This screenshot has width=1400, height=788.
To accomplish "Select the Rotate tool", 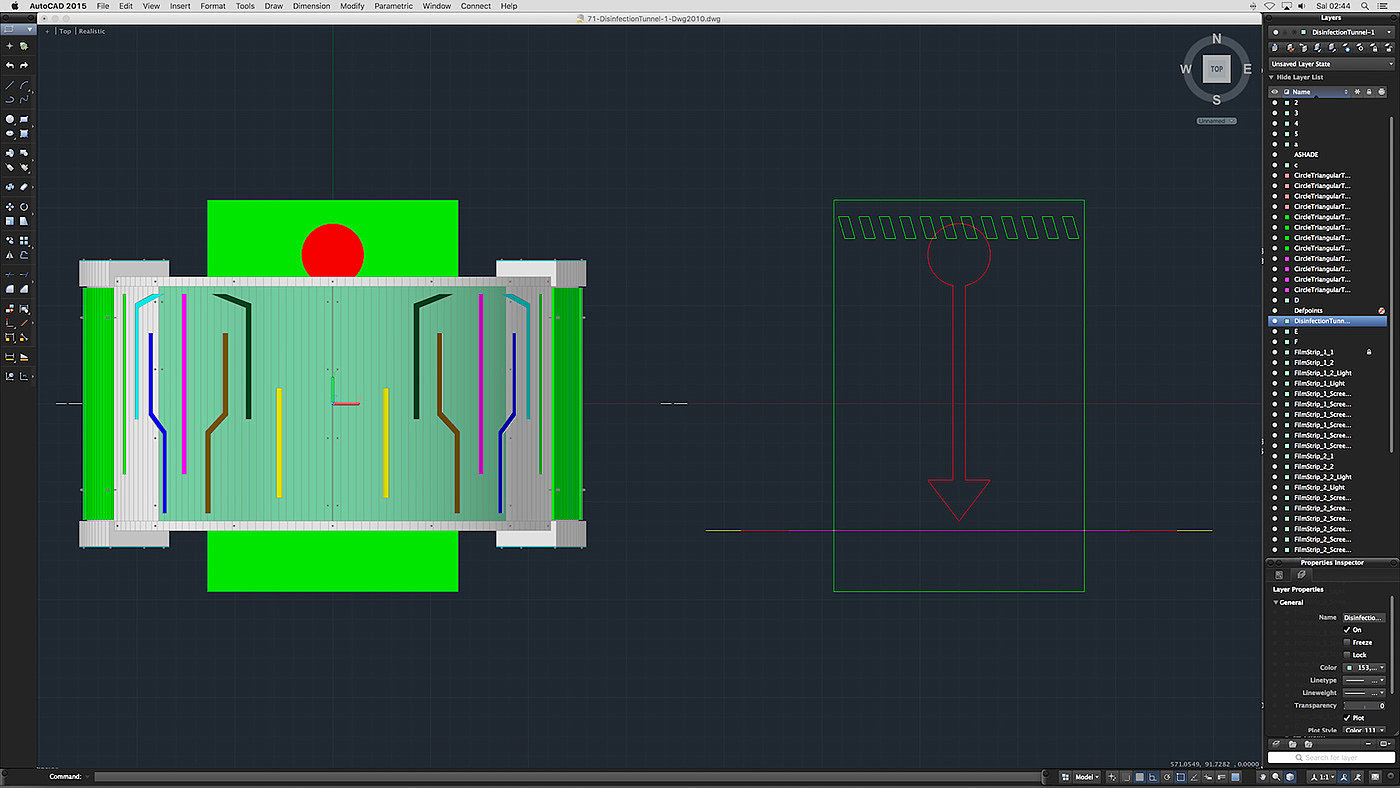I will pos(24,207).
